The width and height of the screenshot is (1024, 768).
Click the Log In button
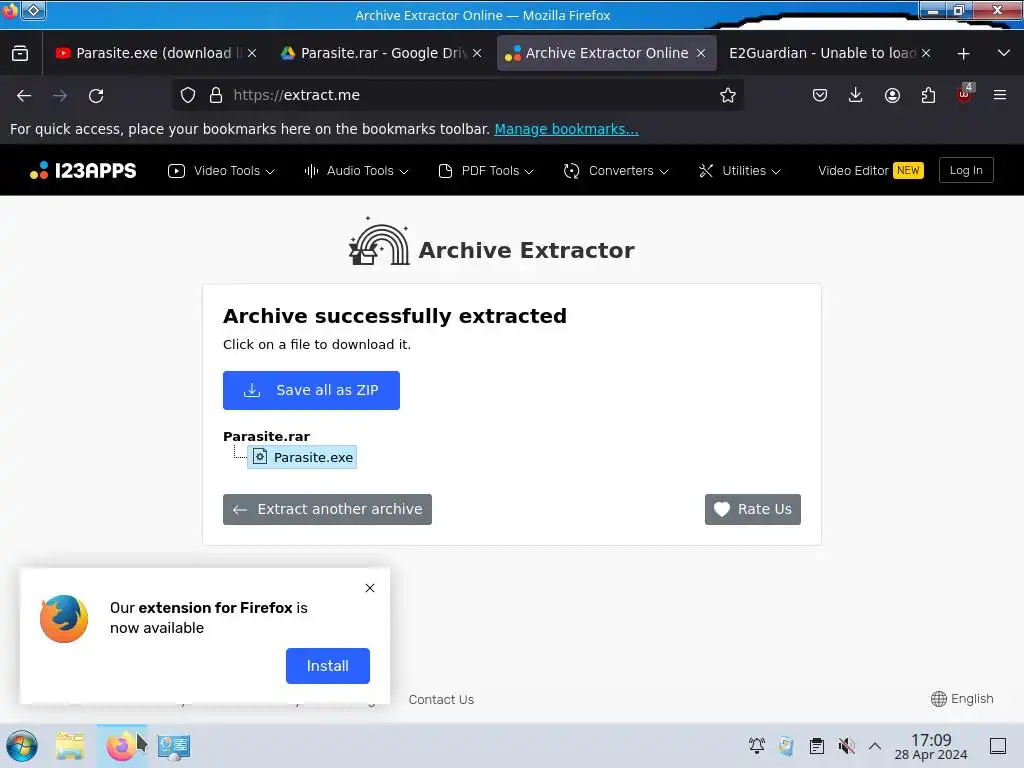click(x=966, y=170)
